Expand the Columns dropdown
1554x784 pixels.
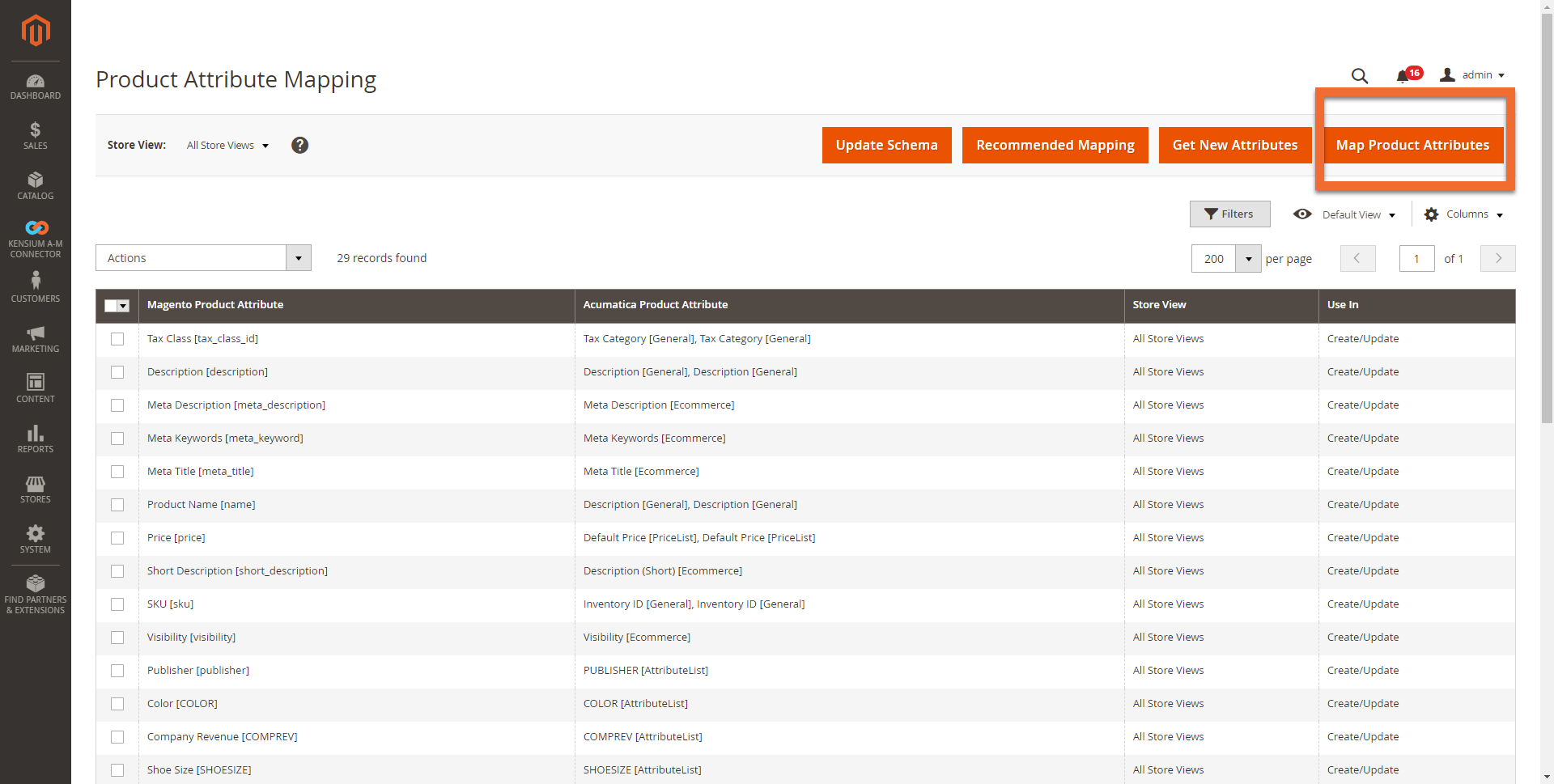pos(1464,214)
